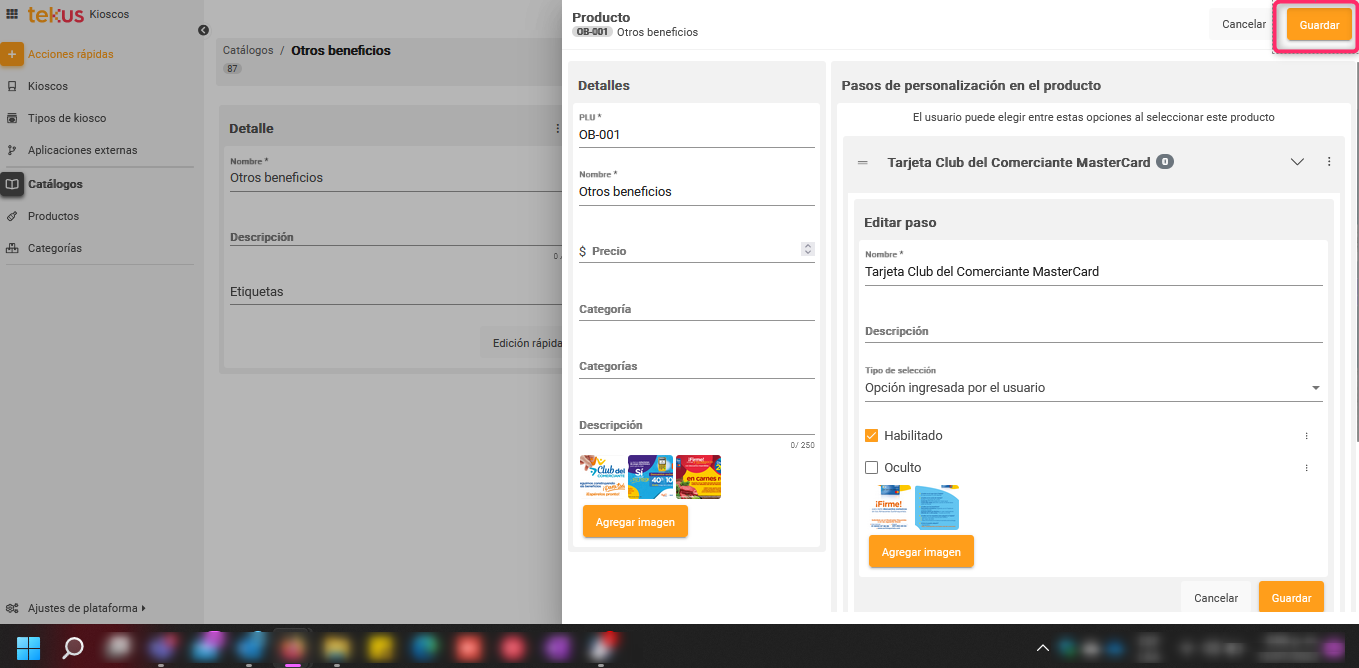Go to Kioscos in the sidebar
The width and height of the screenshot is (1359, 668).
click(48, 86)
